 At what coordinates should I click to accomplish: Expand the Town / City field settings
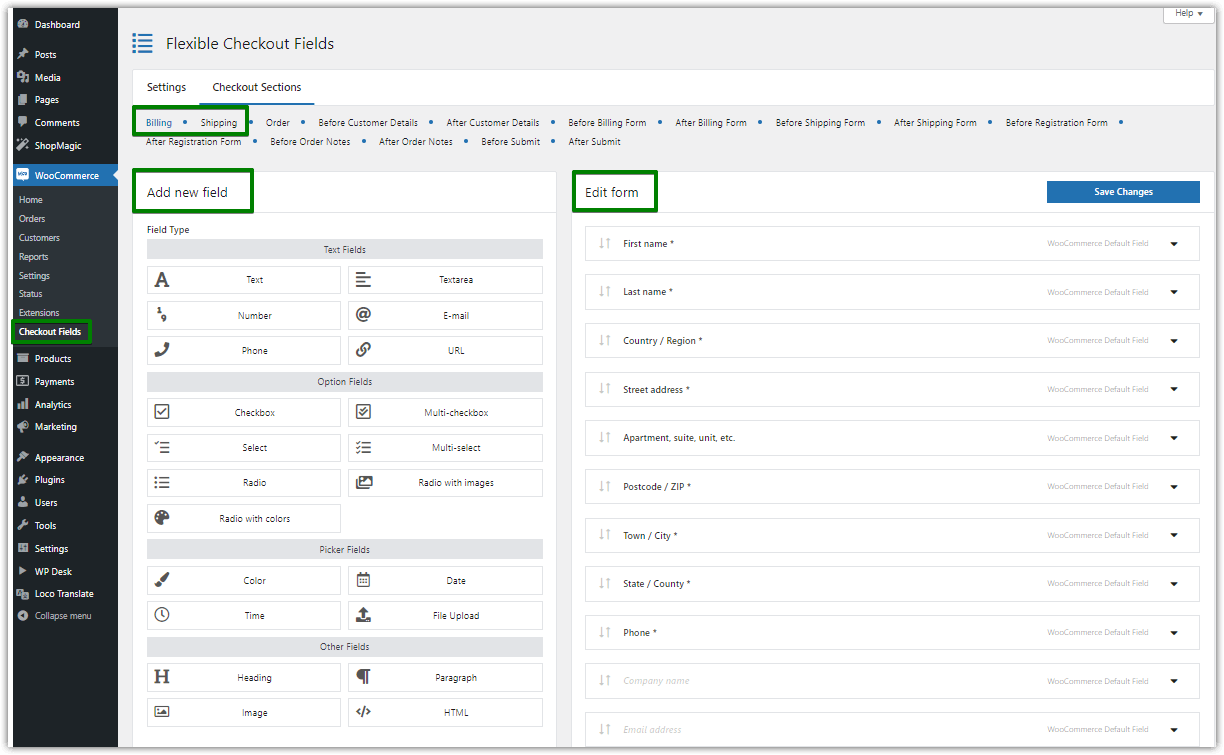(x=1174, y=535)
